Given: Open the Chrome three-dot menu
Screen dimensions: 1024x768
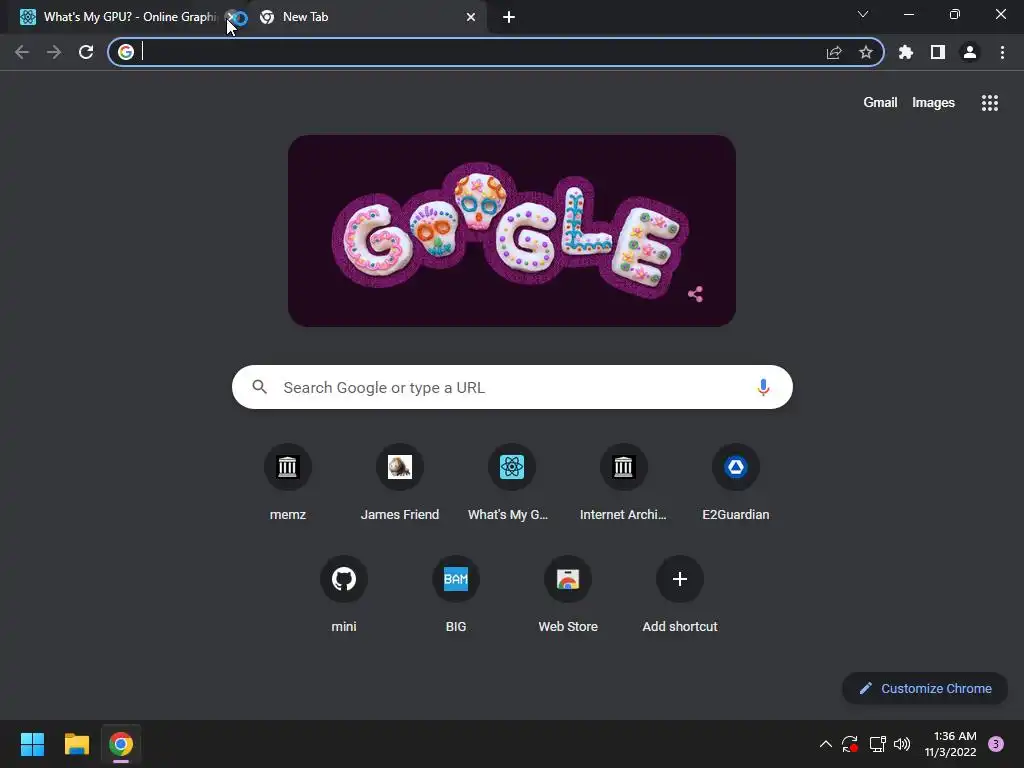Looking at the screenshot, I should (1002, 52).
